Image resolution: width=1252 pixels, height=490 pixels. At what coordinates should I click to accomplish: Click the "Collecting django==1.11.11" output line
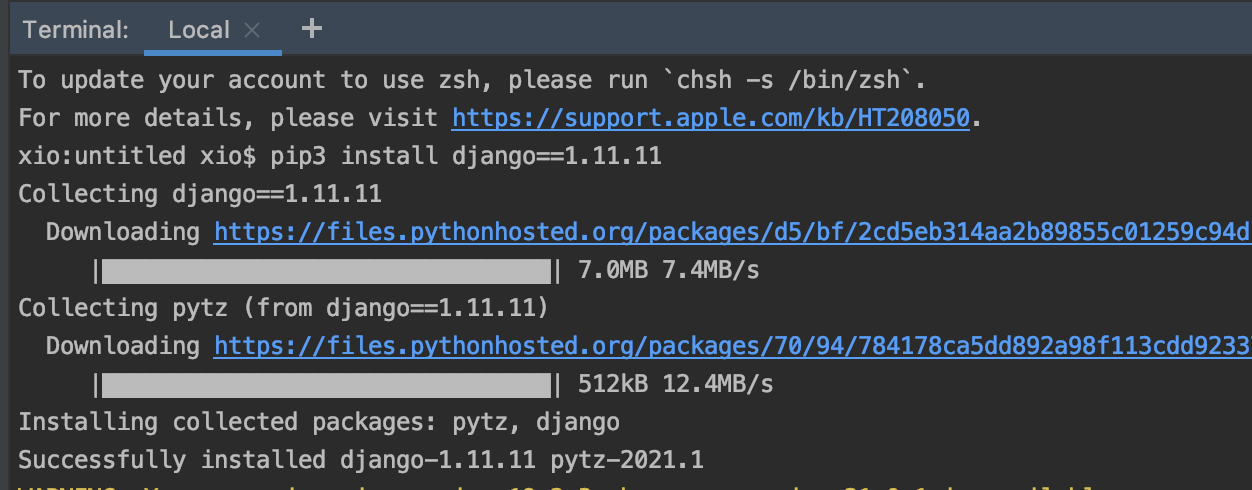(x=200, y=194)
